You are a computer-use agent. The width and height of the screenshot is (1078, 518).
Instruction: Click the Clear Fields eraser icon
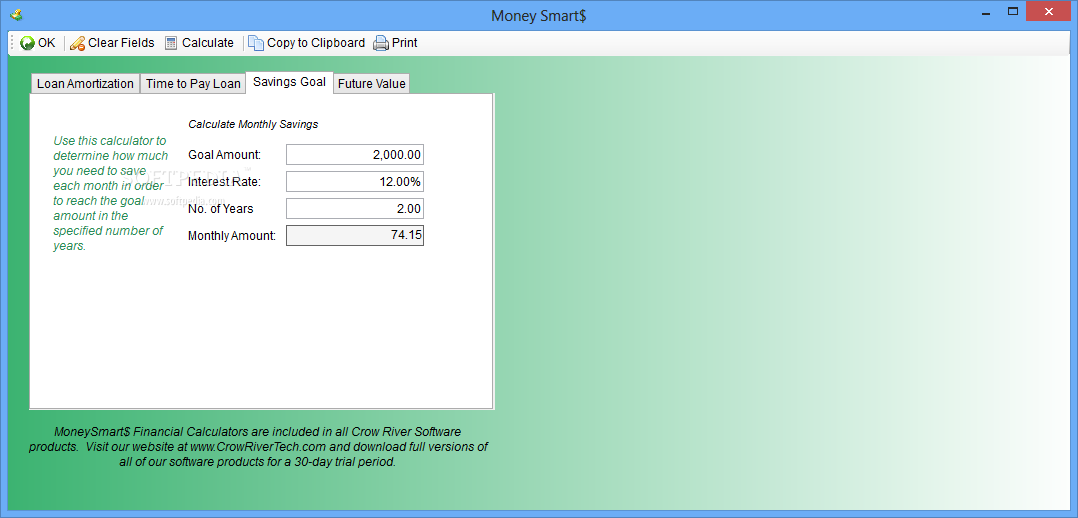(77, 43)
